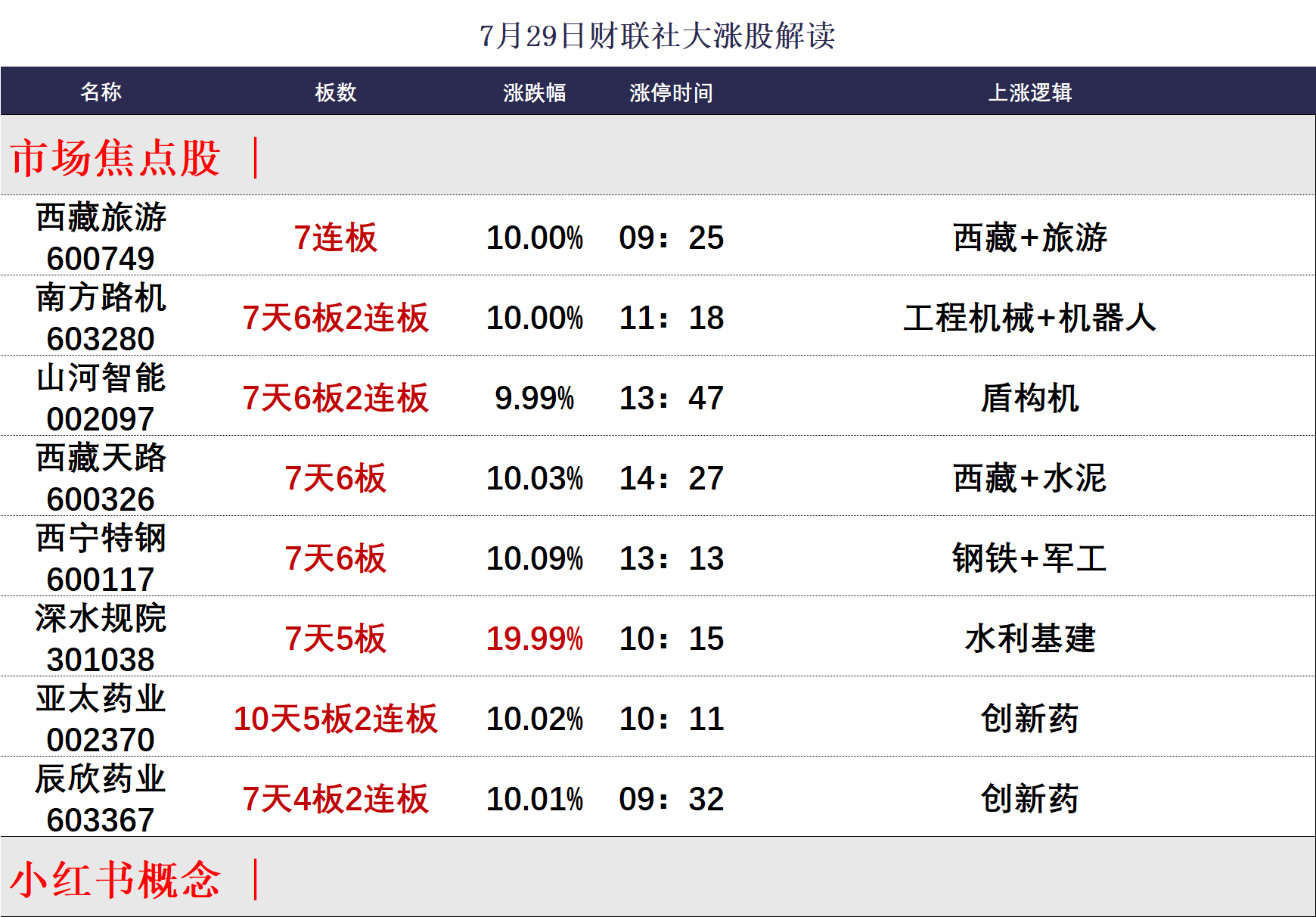Click the 涨停时间 column header
The width and height of the screenshot is (1316, 917).
click(671, 92)
